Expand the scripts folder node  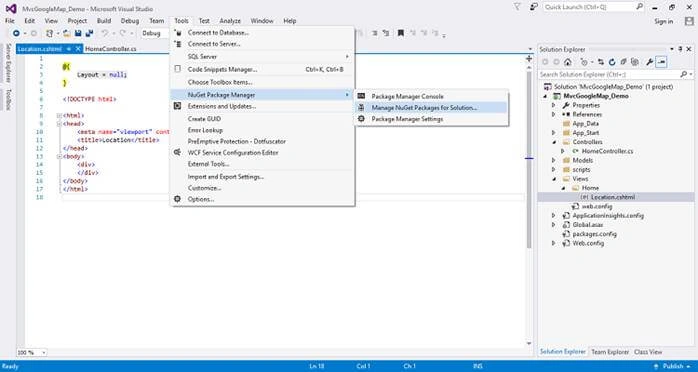(x=554, y=170)
